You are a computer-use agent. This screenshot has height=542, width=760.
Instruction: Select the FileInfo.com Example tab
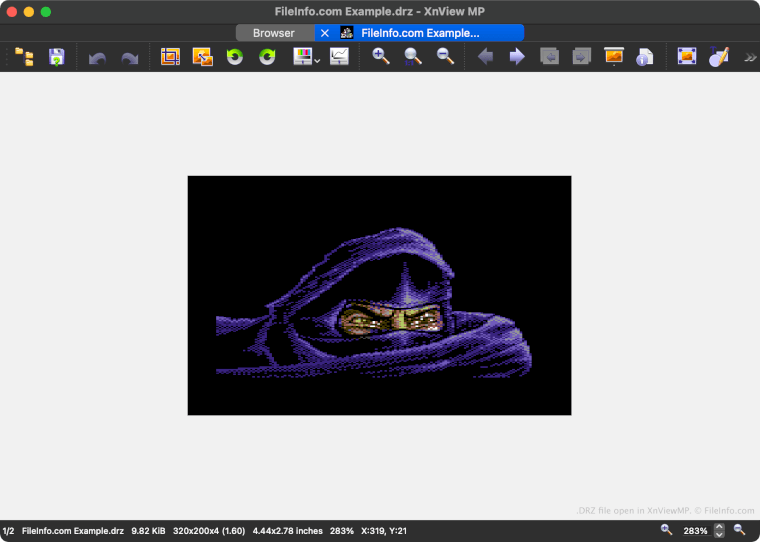pyautogui.click(x=420, y=33)
